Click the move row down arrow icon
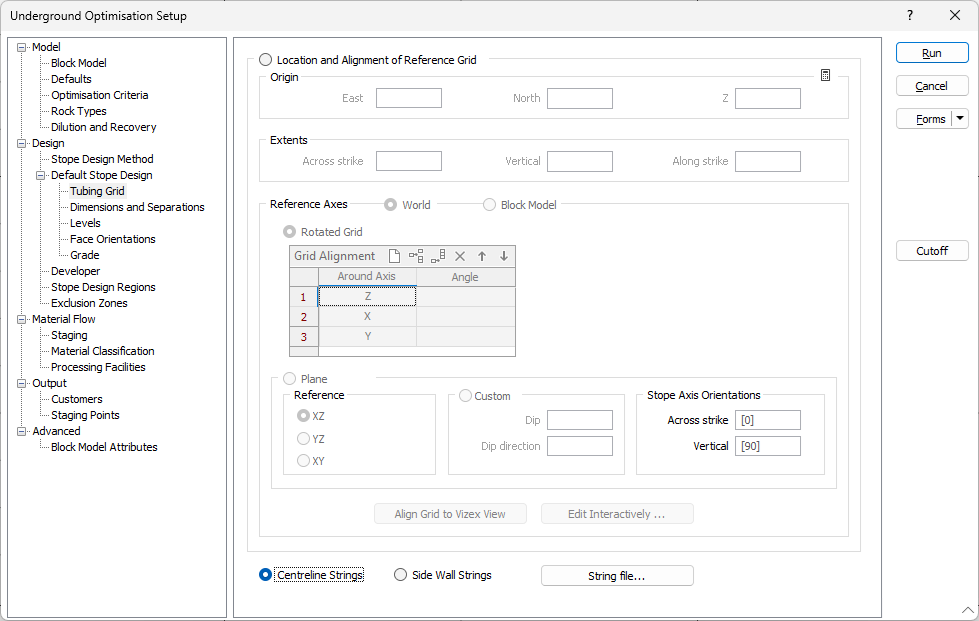Screen dimensions: 979x621 [x=504, y=256]
